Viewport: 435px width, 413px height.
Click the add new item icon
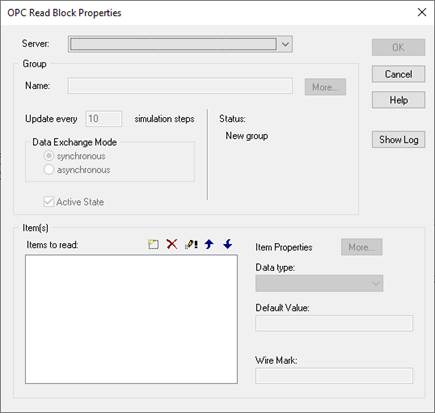pos(153,244)
